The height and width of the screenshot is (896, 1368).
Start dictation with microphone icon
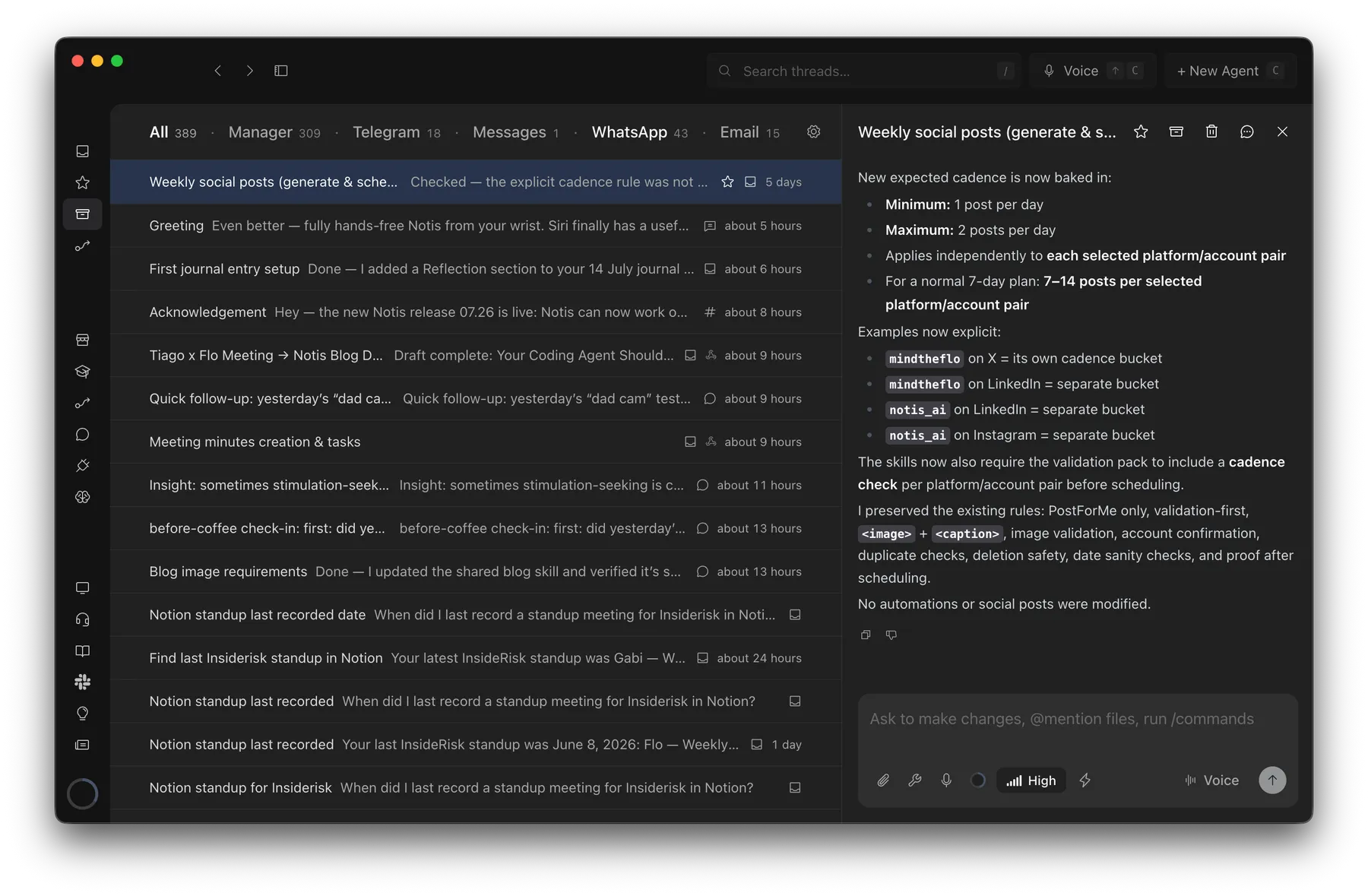pyautogui.click(x=946, y=780)
